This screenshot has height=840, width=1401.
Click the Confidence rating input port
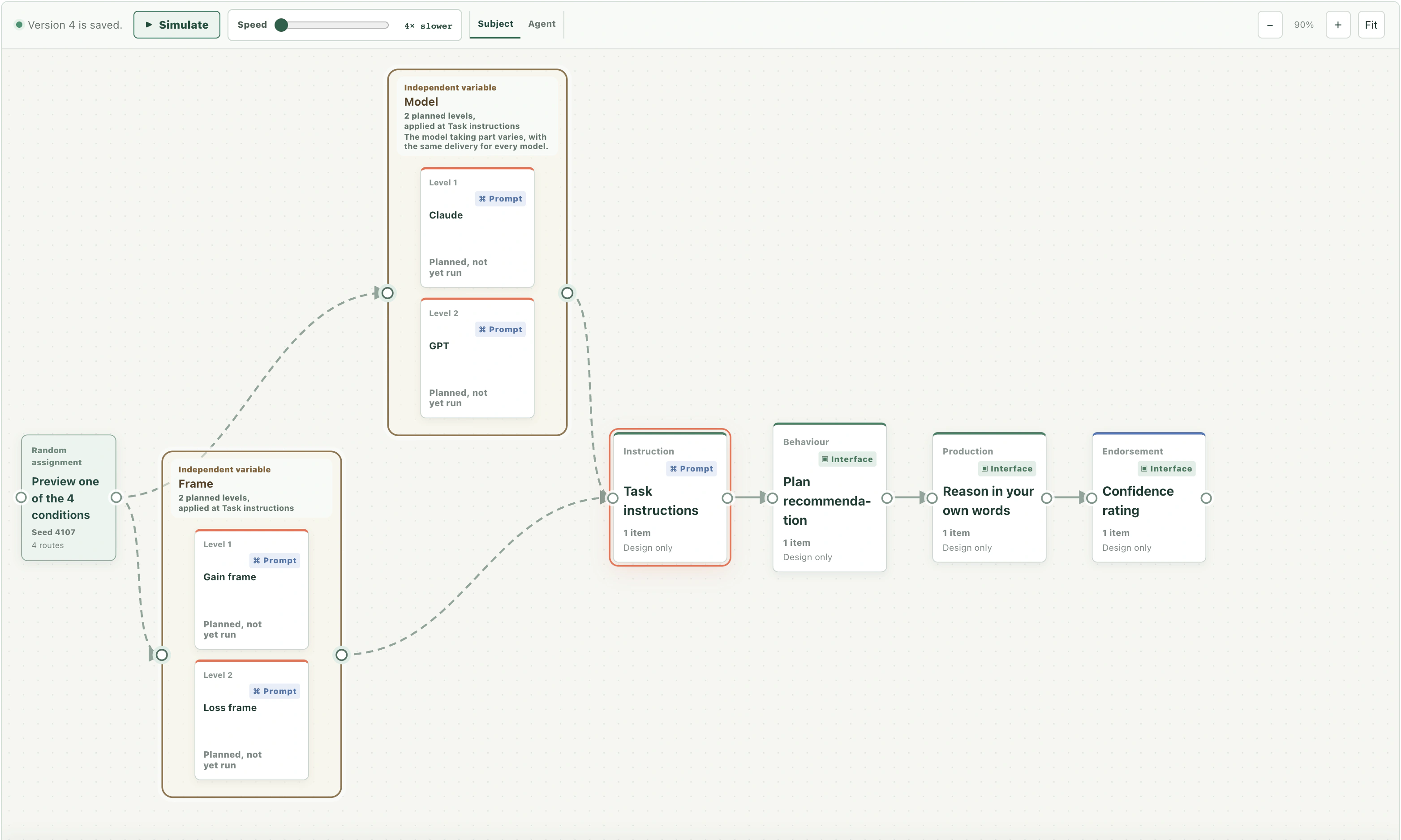[x=1092, y=498]
